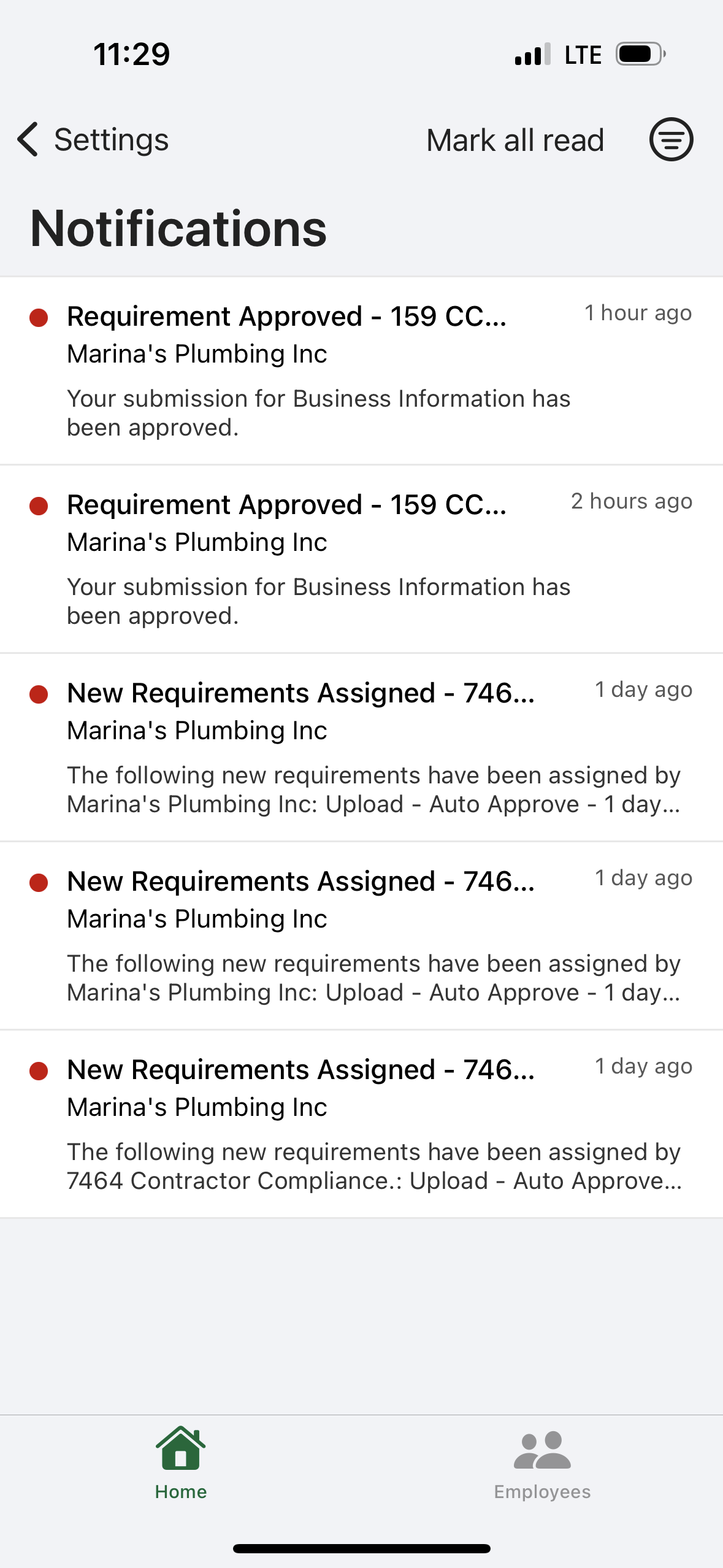
Task: Tap the cellular signal bars icon
Action: click(532, 54)
